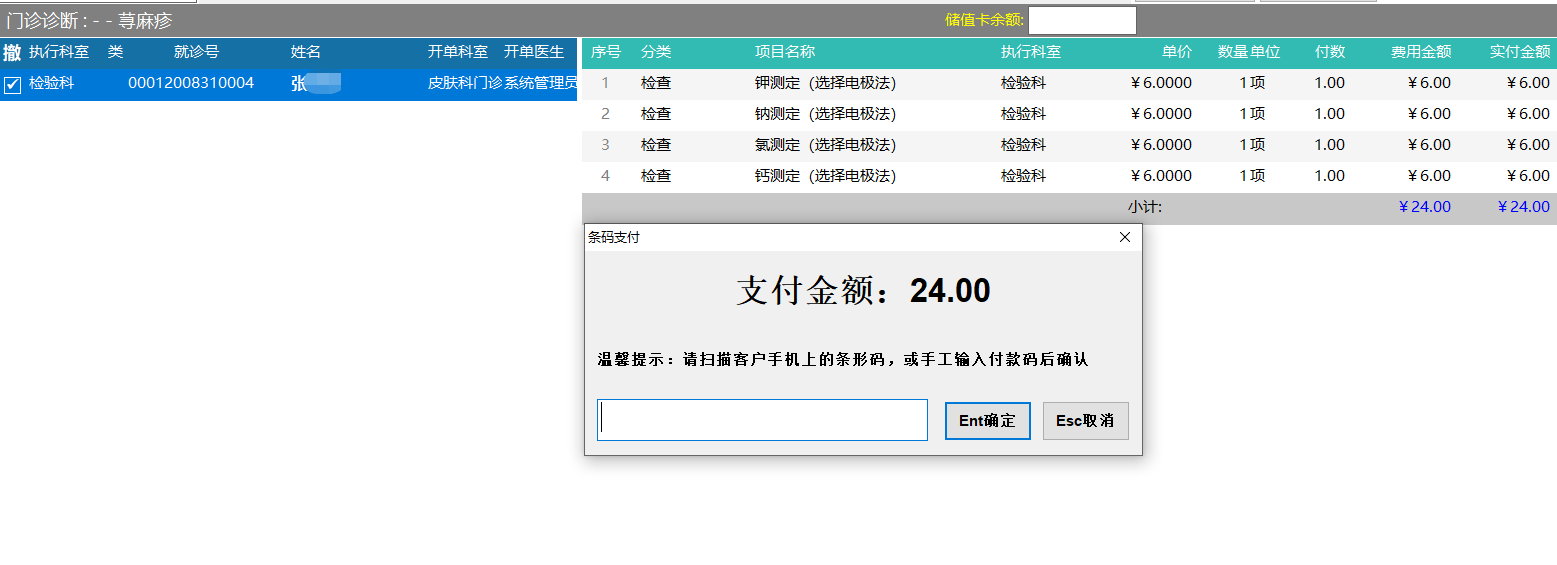Select the 钾测定 item row
Screen dimensions: 1557x565
pyautogui.click(x=825, y=83)
